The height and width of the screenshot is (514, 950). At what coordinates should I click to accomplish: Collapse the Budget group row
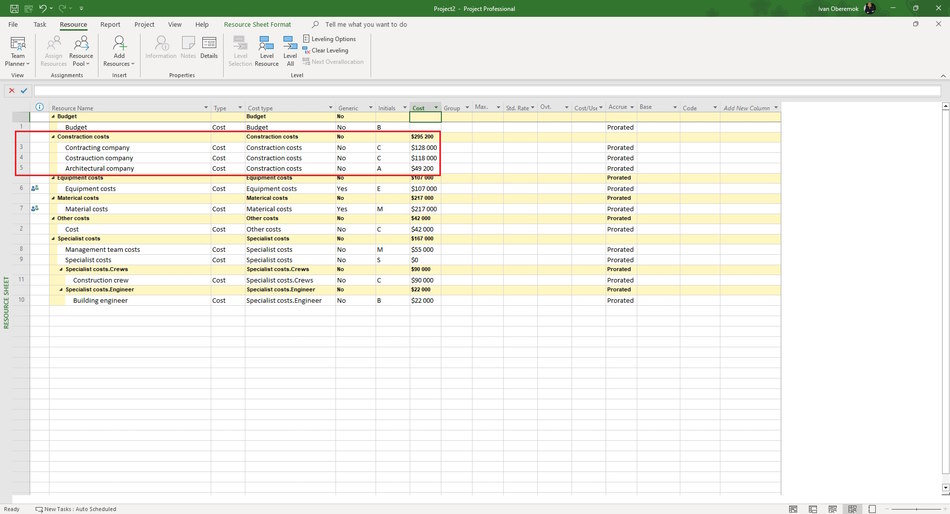point(53,116)
